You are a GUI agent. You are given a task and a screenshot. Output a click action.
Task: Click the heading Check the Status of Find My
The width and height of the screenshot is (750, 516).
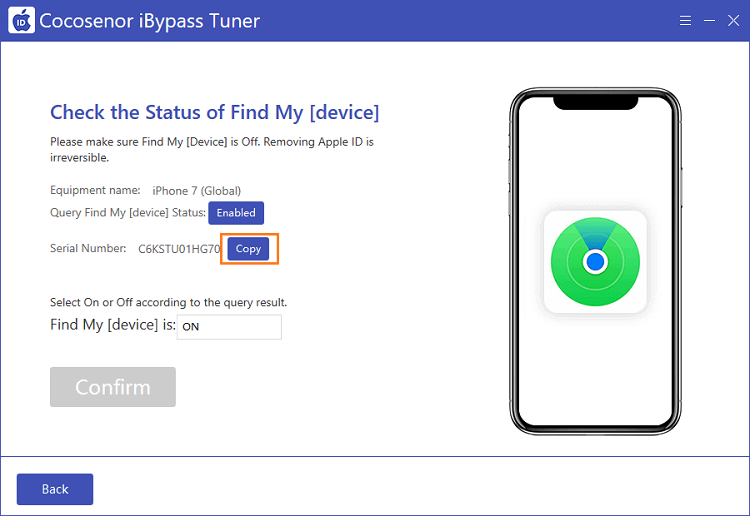[x=215, y=112]
